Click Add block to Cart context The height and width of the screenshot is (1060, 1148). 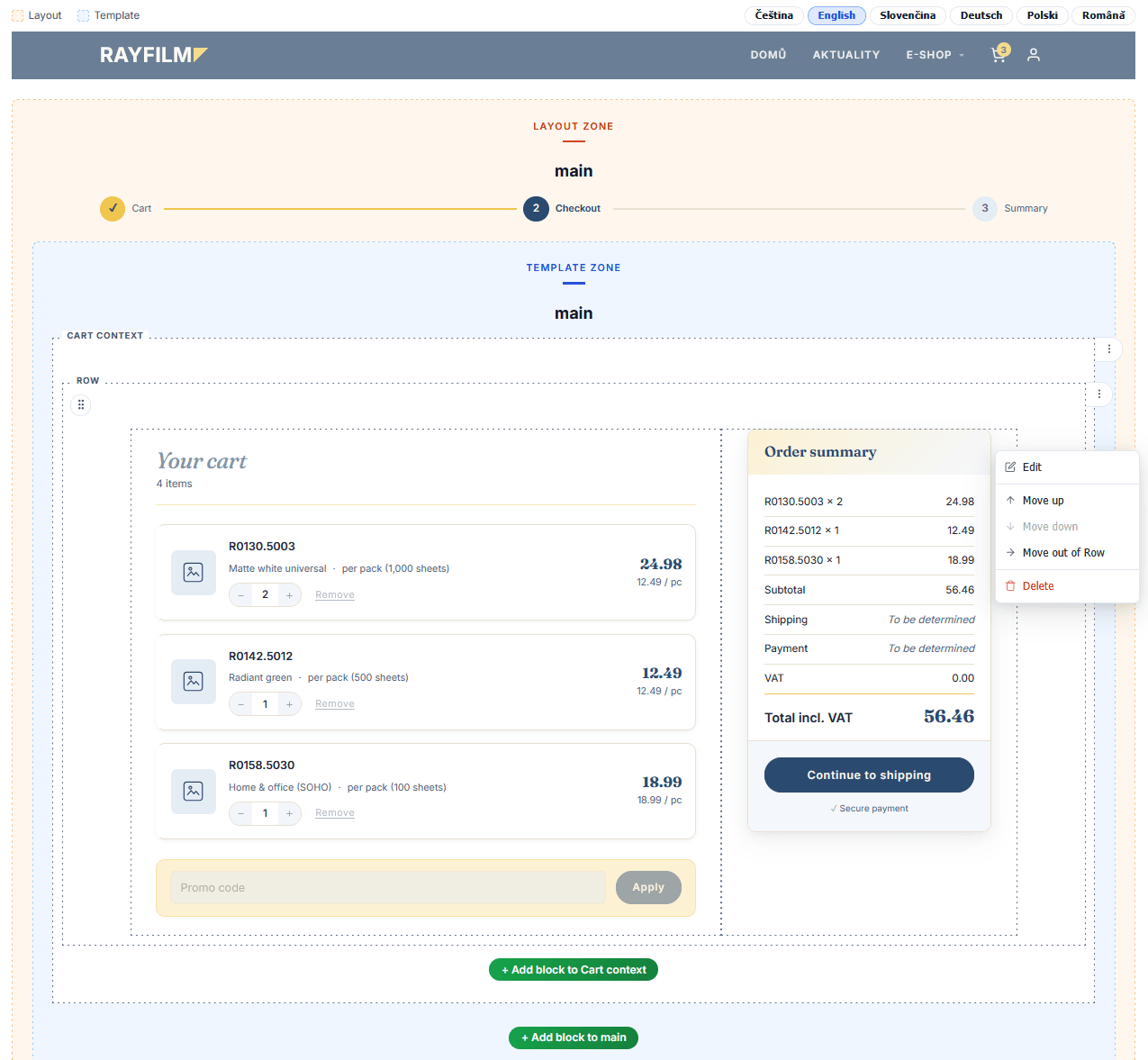(x=574, y=970)
